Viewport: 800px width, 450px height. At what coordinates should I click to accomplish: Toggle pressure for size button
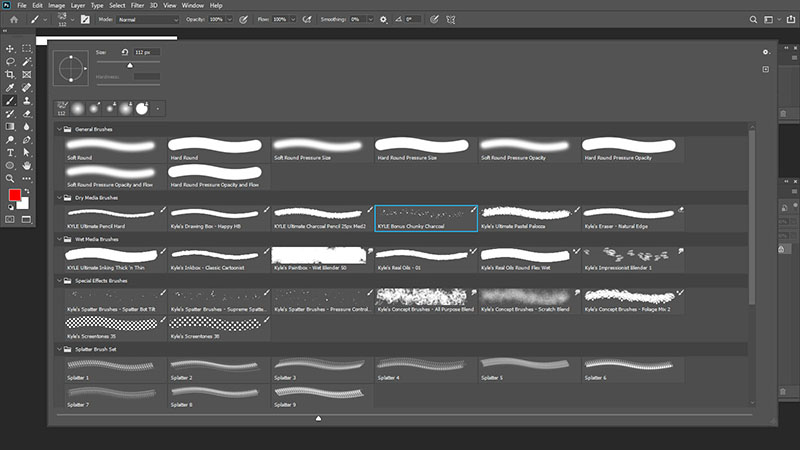[x=434, y=19]
